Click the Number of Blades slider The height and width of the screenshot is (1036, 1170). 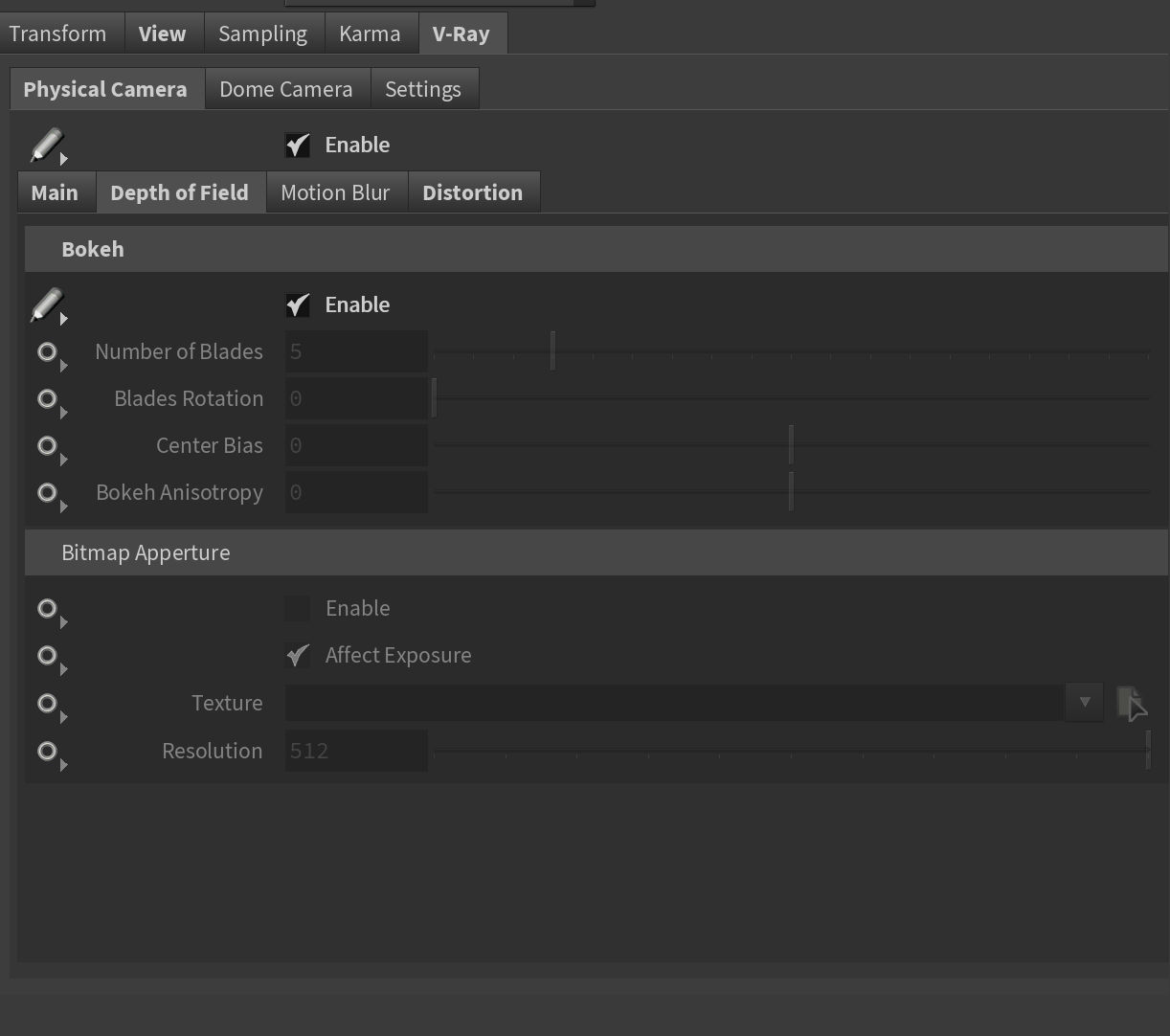click(x=790, y=352)
